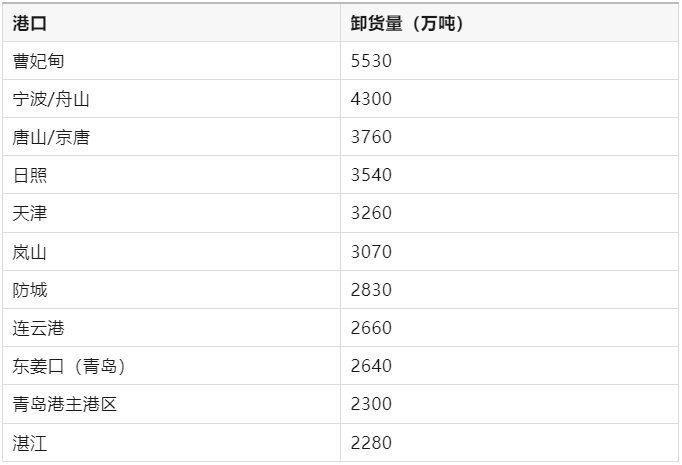The height and width of the screenshot is (465, 682).
Task: Click the 港口 column header
Action: (171, 23)
